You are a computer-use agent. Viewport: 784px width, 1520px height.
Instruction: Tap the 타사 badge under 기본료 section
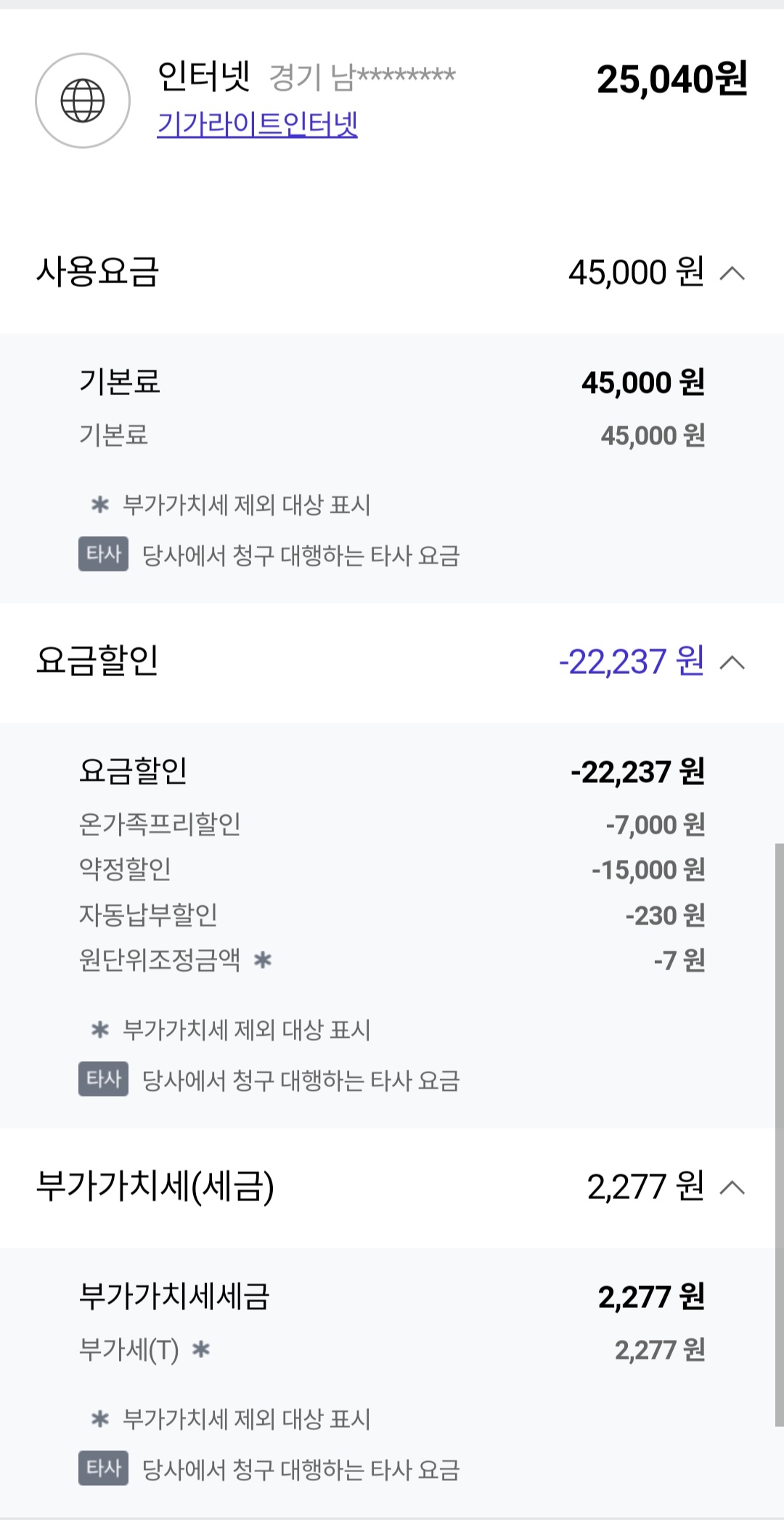coord(104,554)
